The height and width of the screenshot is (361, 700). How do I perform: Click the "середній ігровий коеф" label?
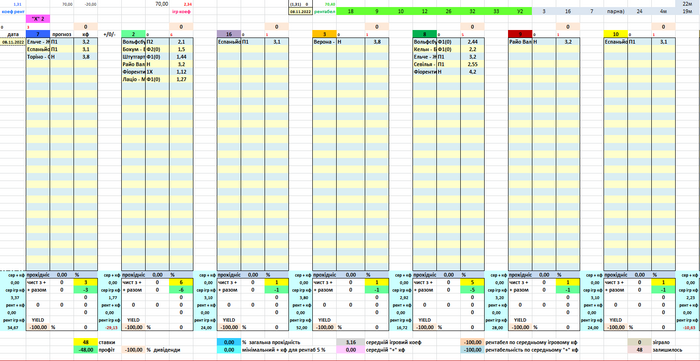click(x=394, y=341)
